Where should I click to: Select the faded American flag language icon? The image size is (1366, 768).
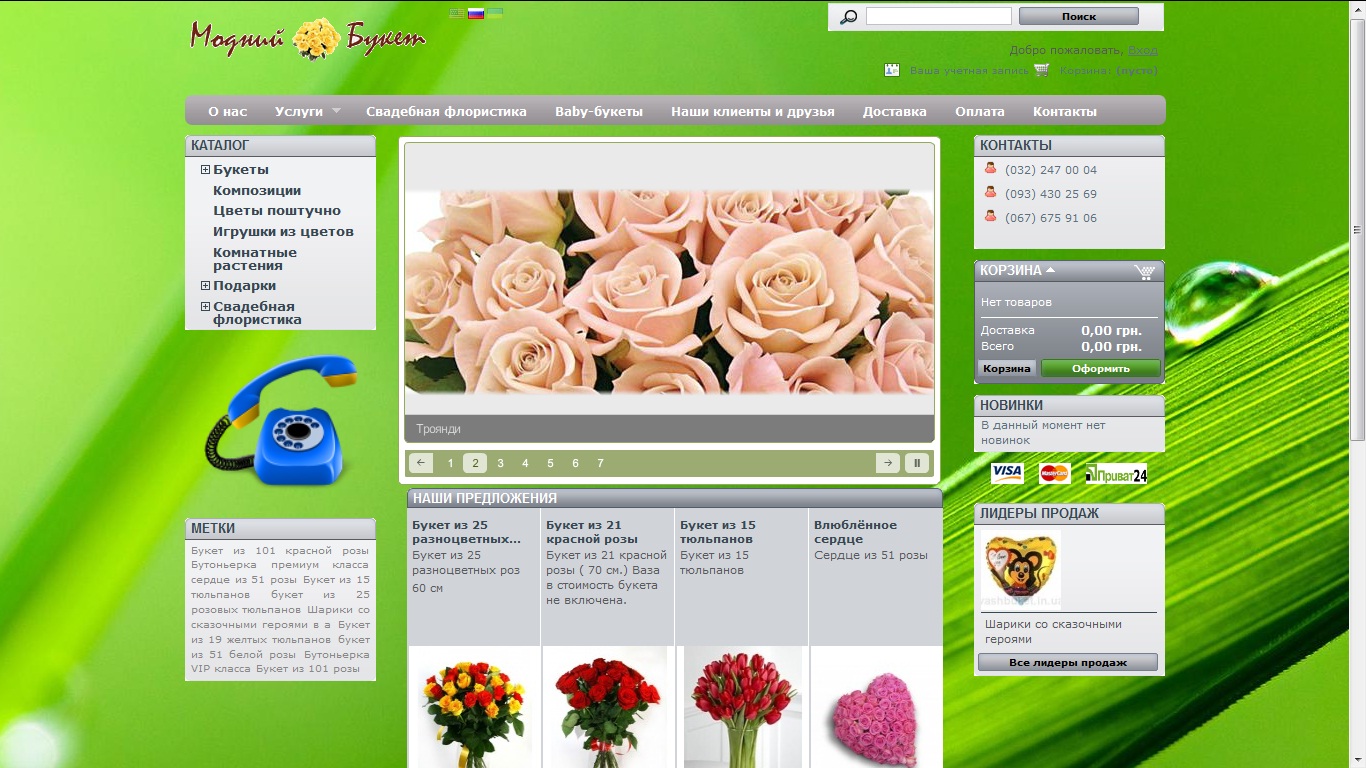[457, 14]
